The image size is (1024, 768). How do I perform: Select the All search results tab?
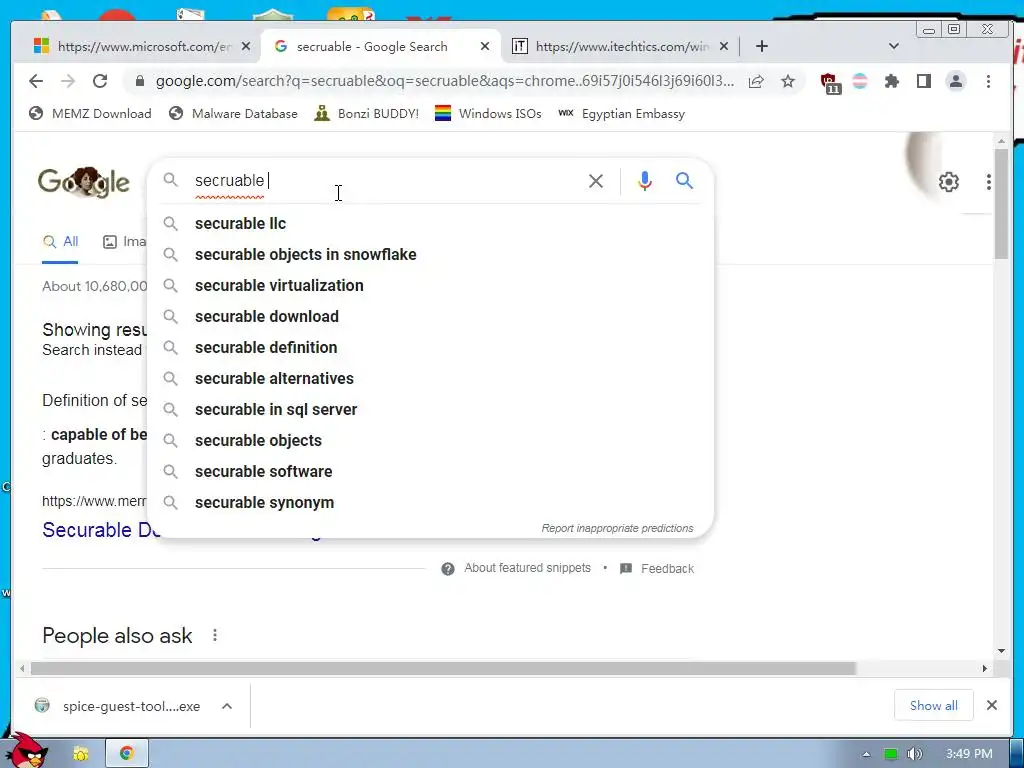pos(60,242)
